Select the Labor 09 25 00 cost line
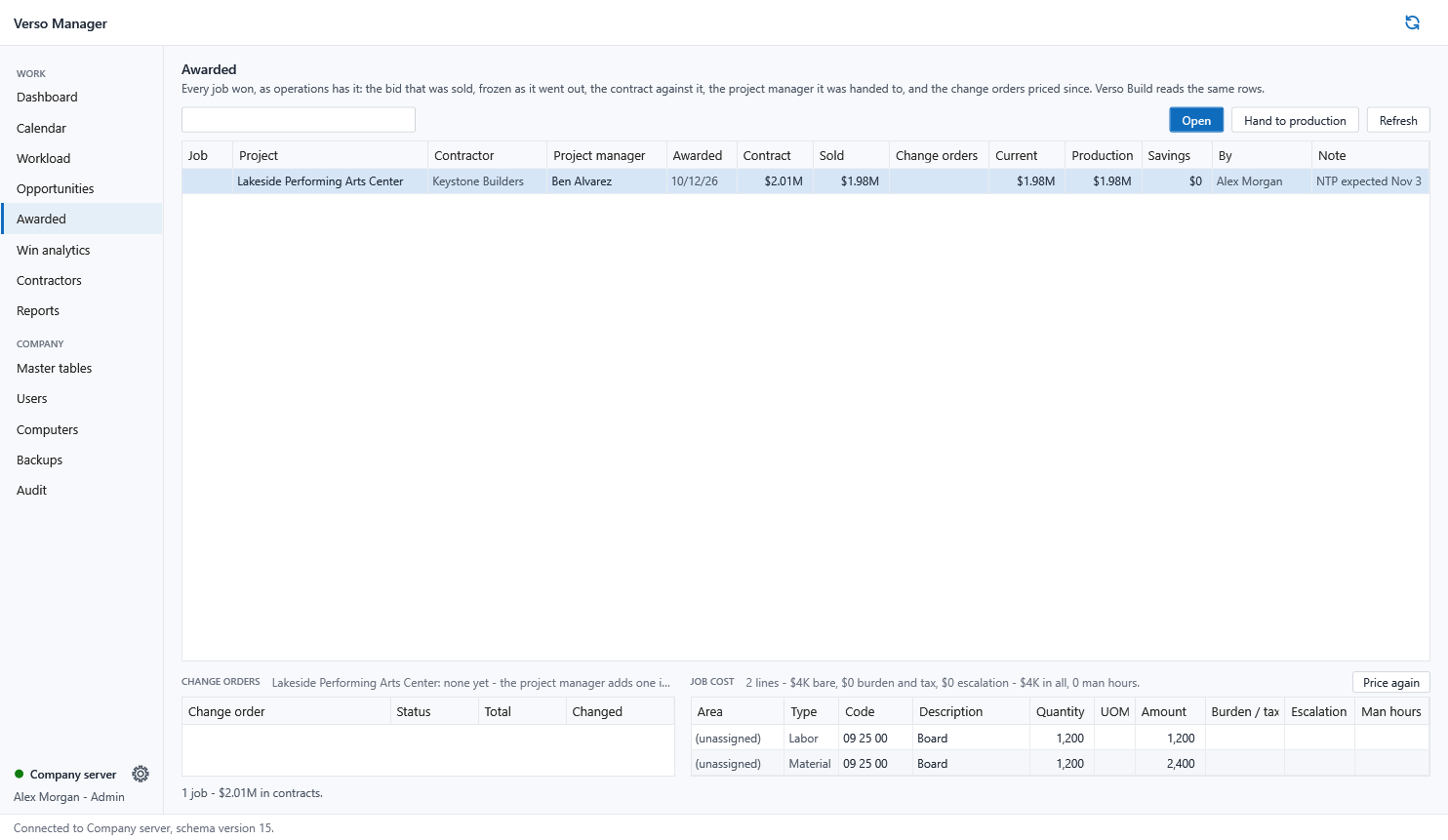Screen dimensions: 1448x840 tap(1060, 738)
